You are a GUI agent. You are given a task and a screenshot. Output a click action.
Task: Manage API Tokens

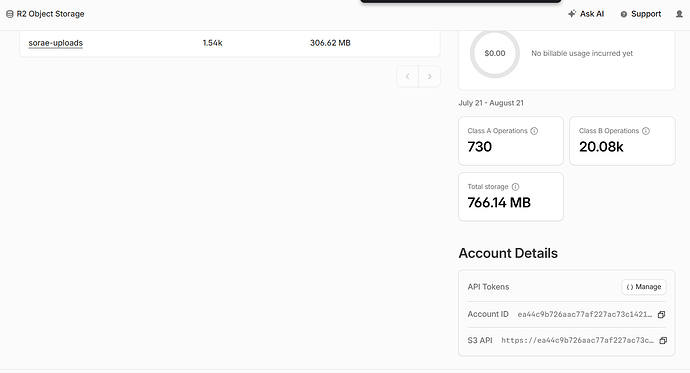(644, 287)
